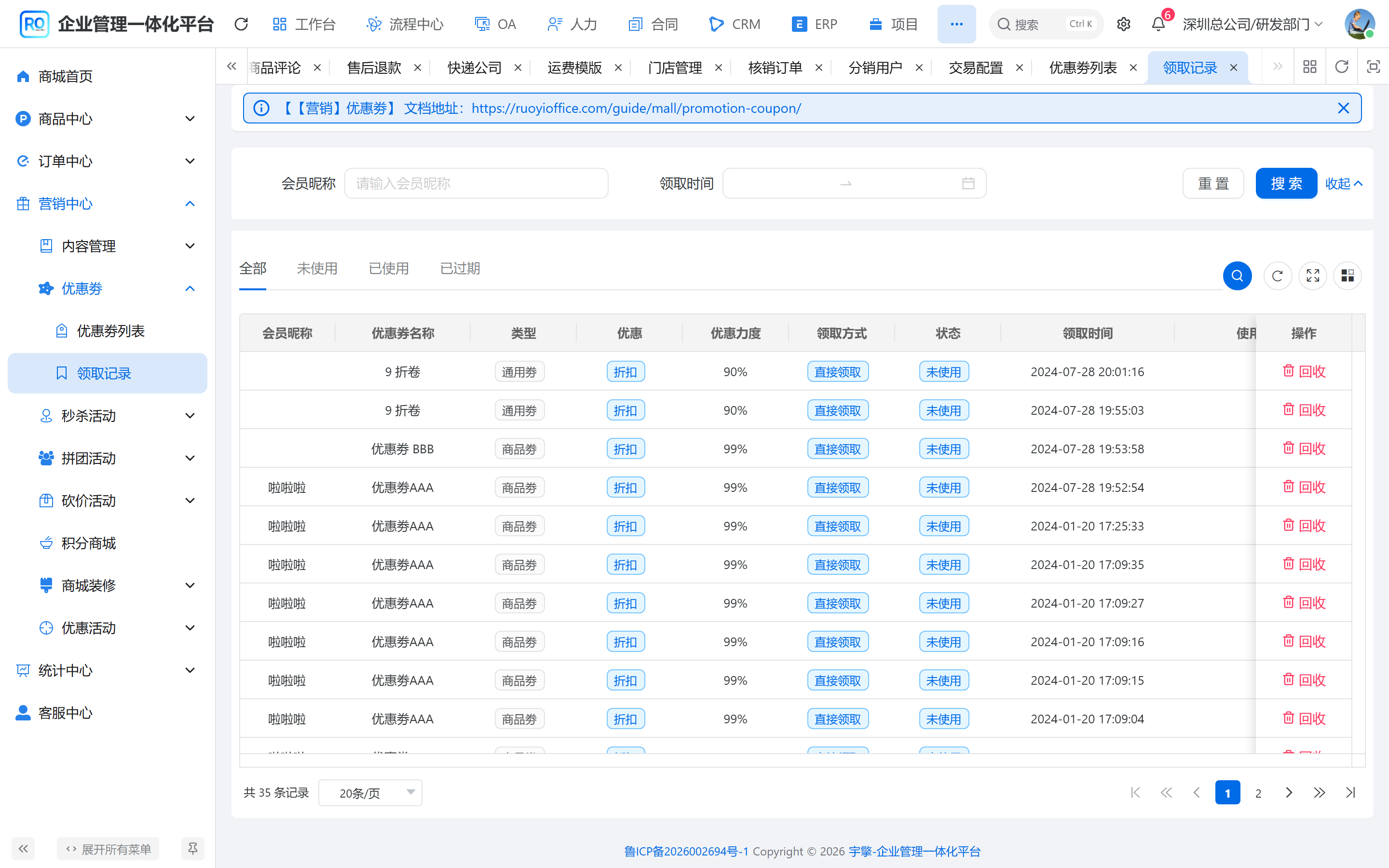Collapse sidebar with bottom double-arrow icon
Viewport: 1389px width, 868px height.
tap(23, 849)
